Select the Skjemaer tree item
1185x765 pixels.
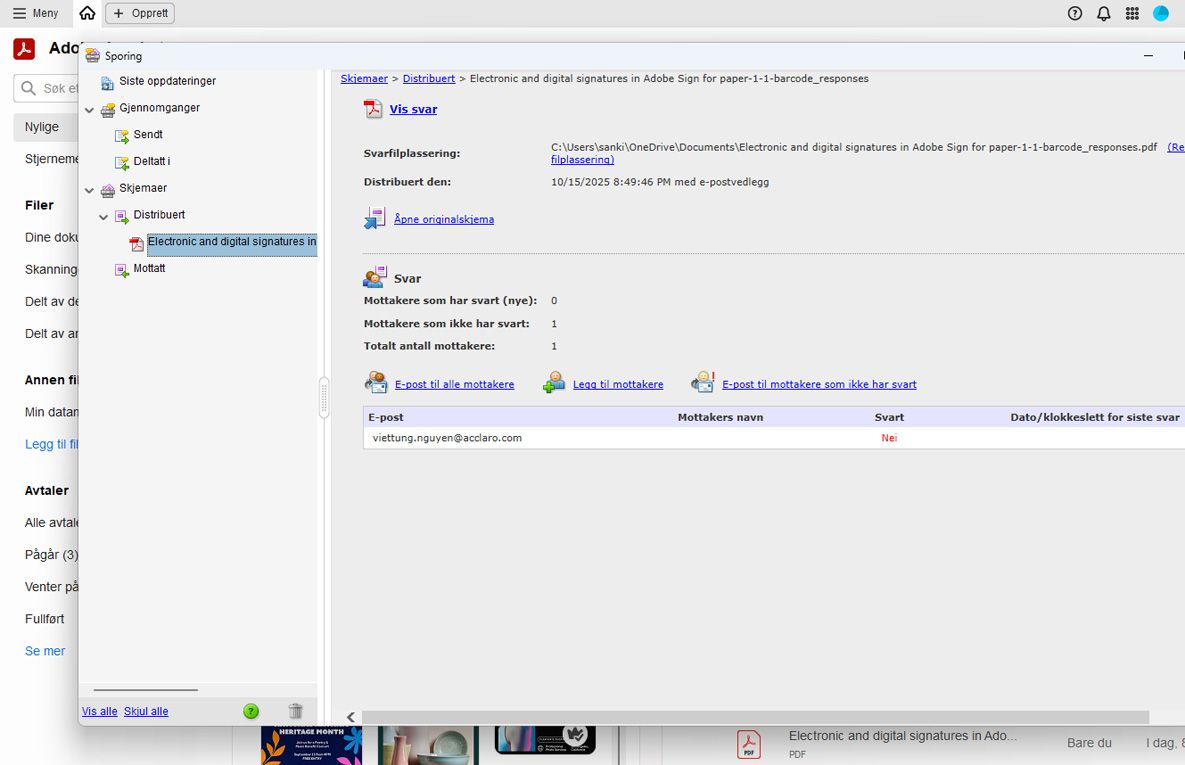(x=143, y=187)
